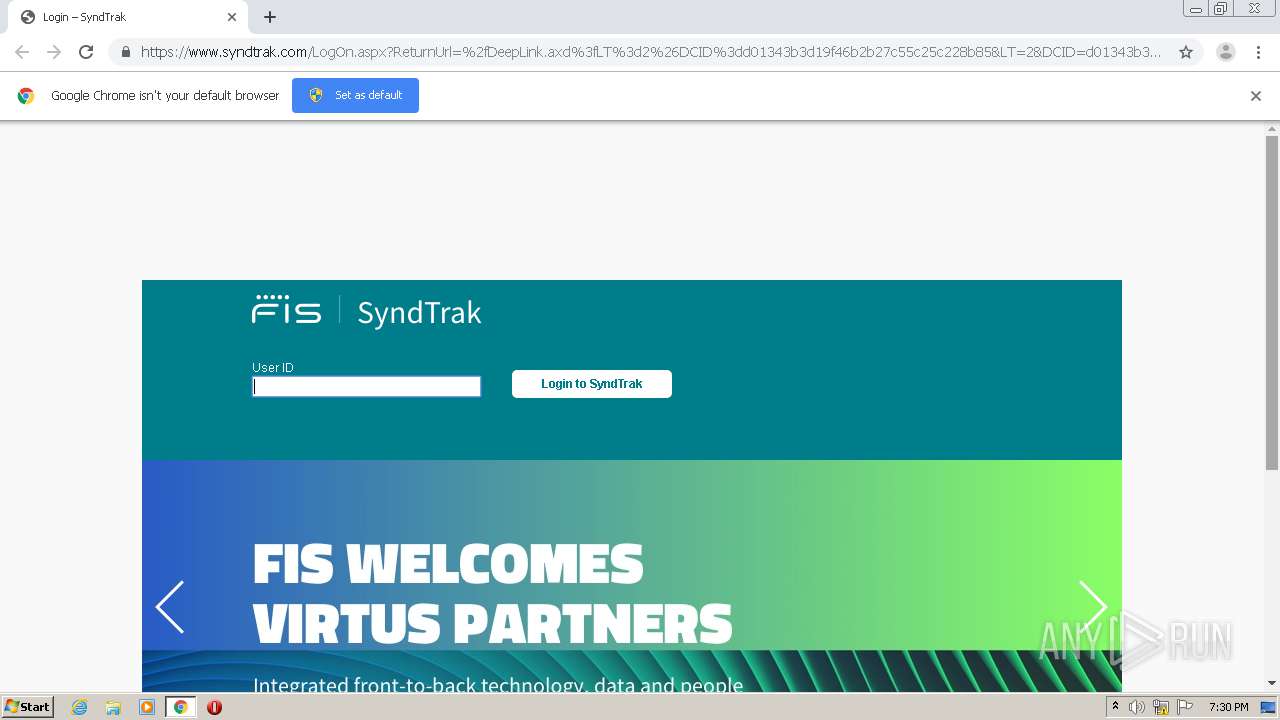The height and width of the screenshot is (720, 1280).
Task: Click the volume speaker tray icon
Action: [x=1137, y=707]
